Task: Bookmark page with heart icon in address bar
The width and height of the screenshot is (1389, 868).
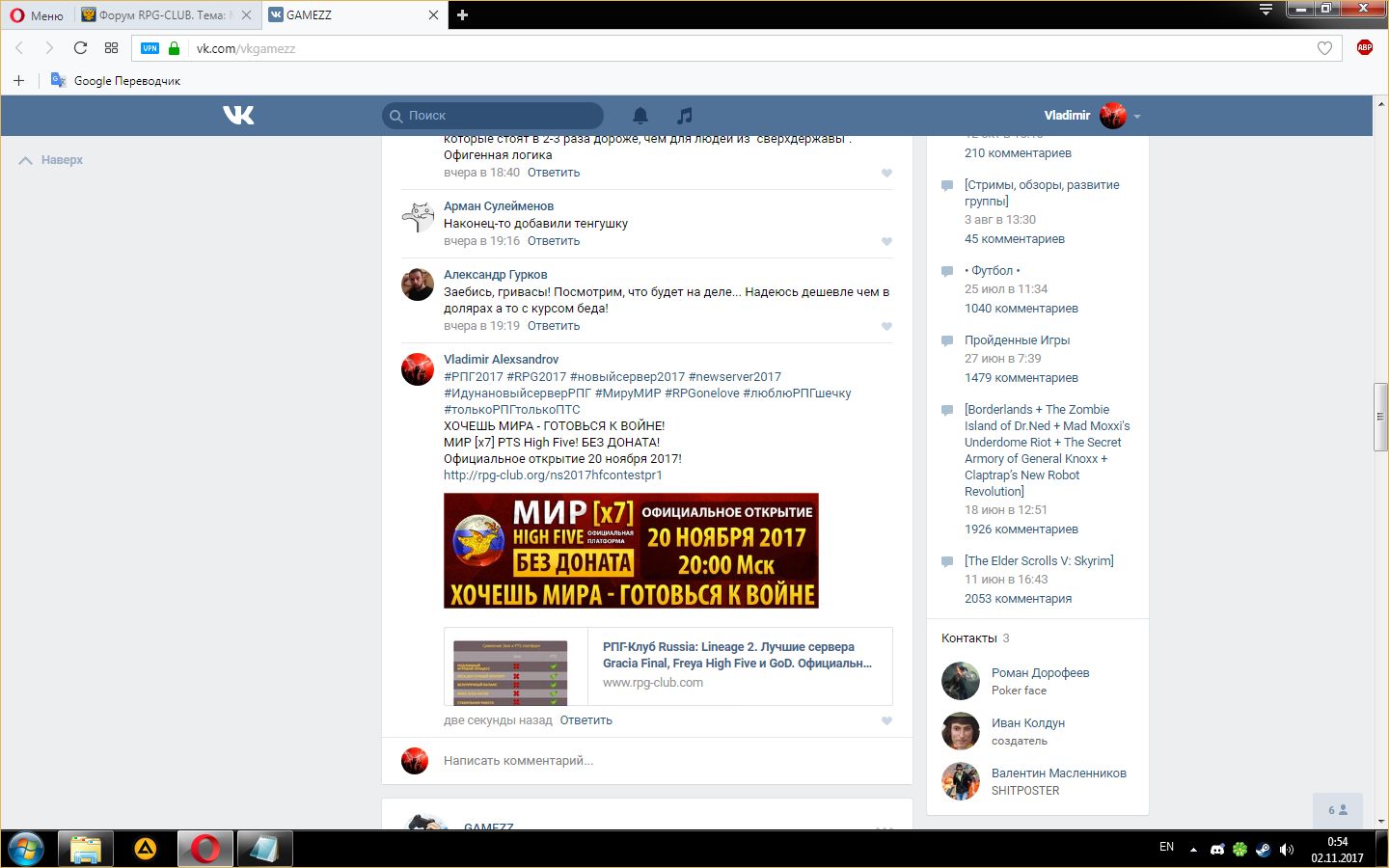Action: pyautogui.click(x=1324, y=48)
